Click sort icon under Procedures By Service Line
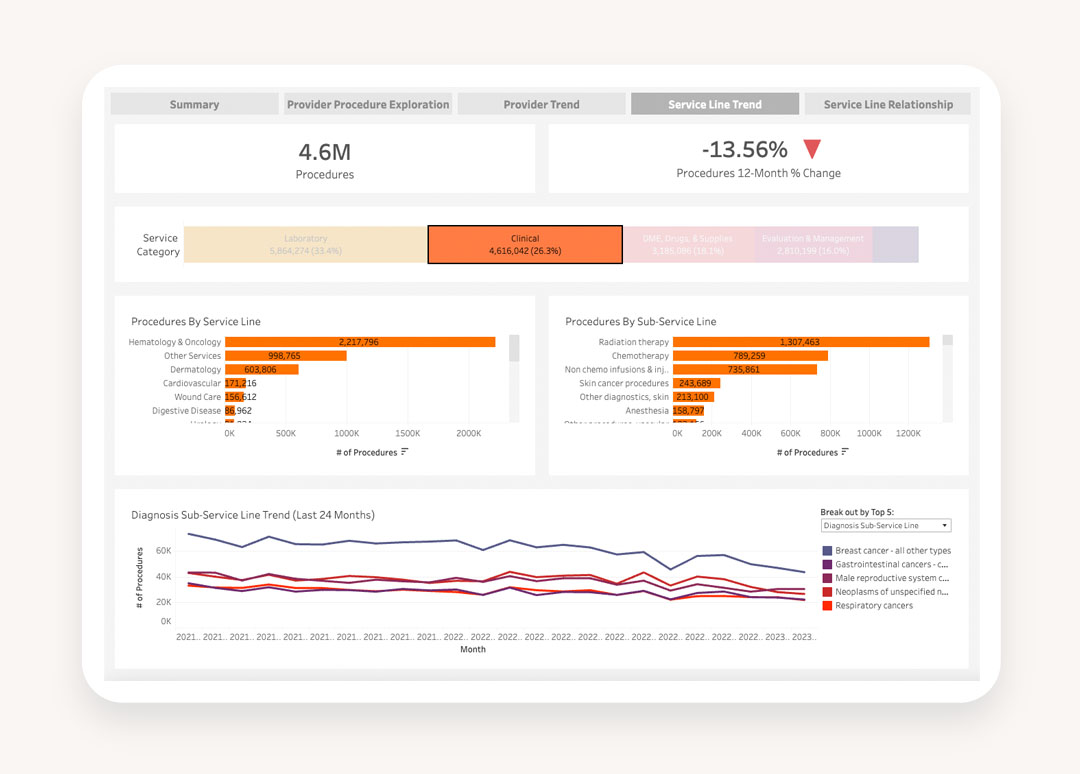Viewport: 1080px width, 774px height. 404,452
